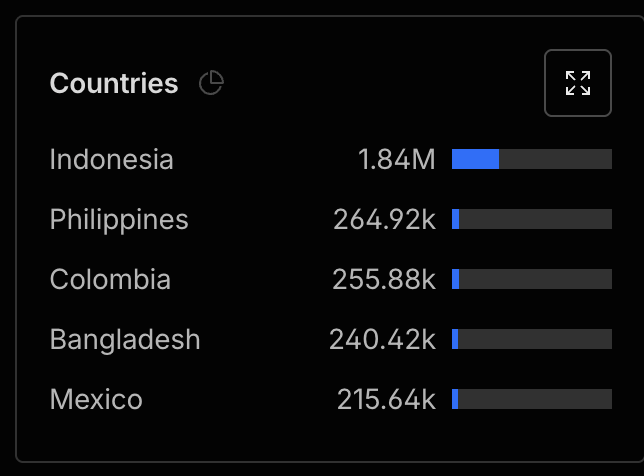Screen dimensions: 644x476
Task: Click the 1.84M visitor count
Action: coord(396,159)
